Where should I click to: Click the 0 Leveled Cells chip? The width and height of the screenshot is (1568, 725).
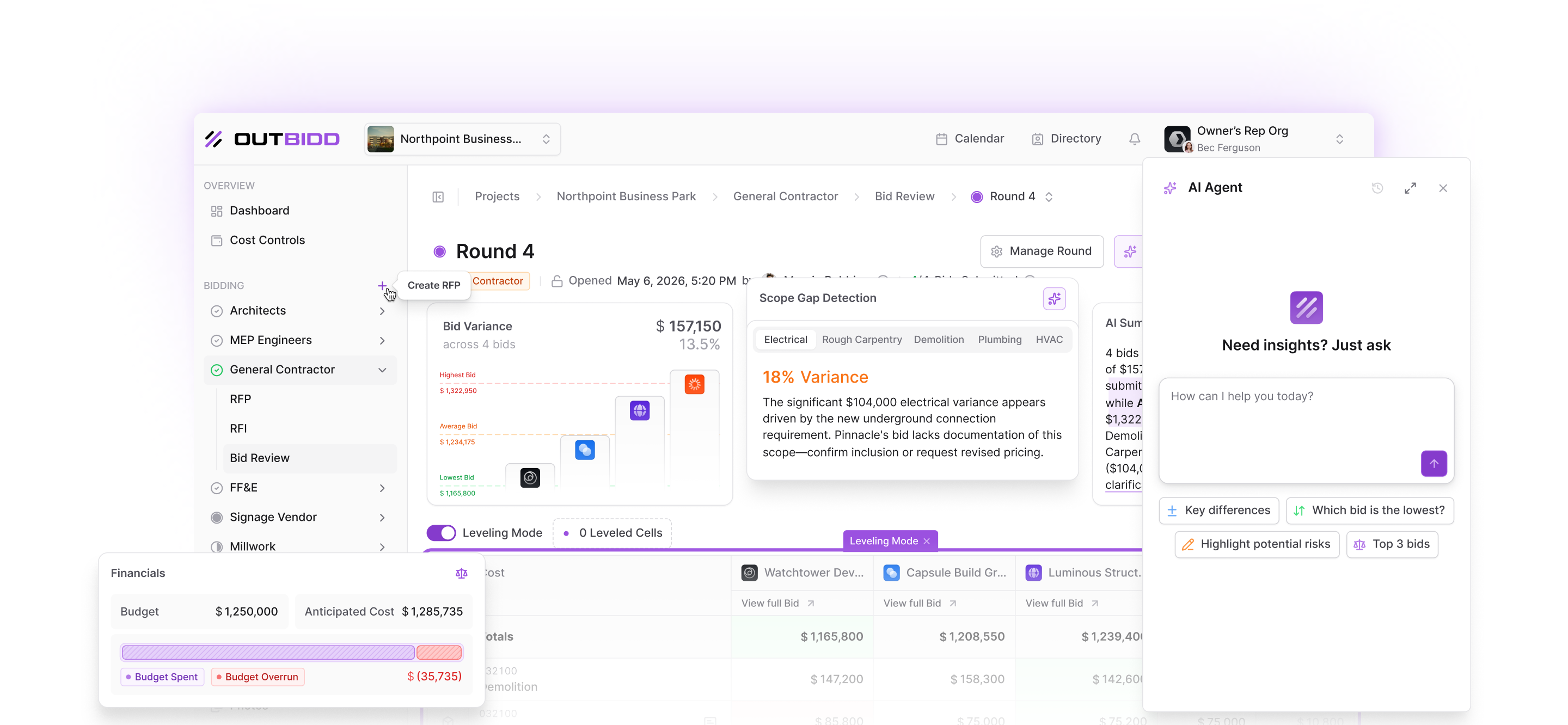click(x=612, y=533)
